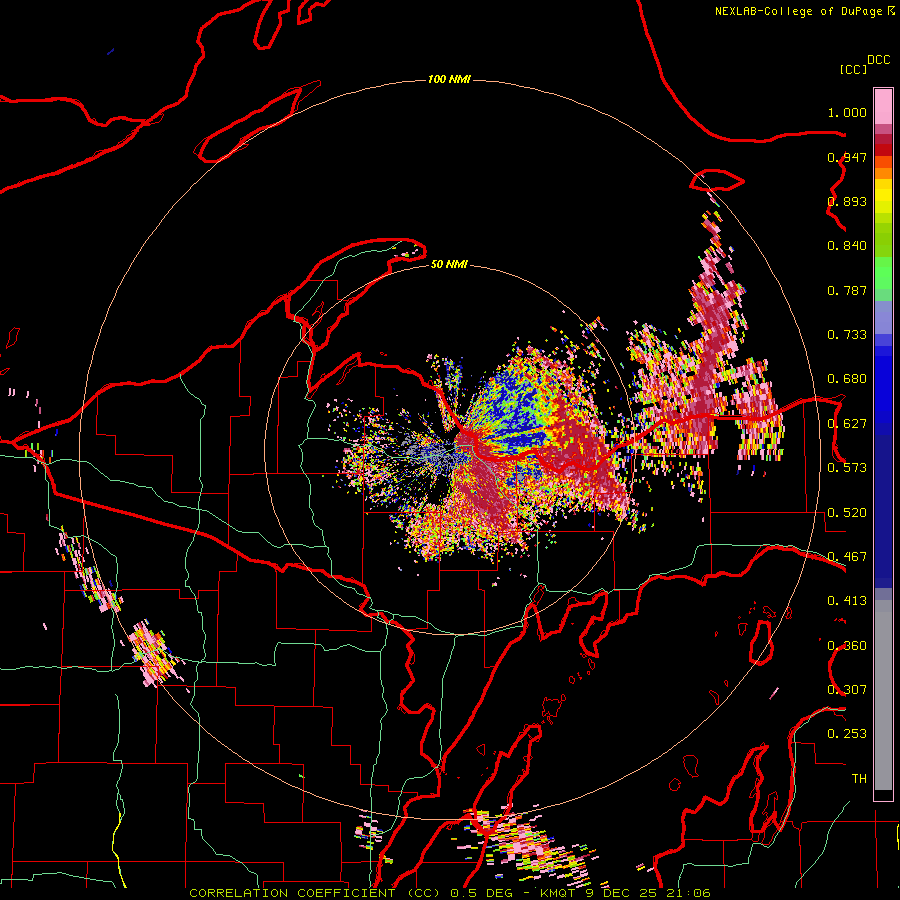Viewport: 900px width, 900px height.
Task: Click the 1.000 value on the color scale
Action: point(847,112)
